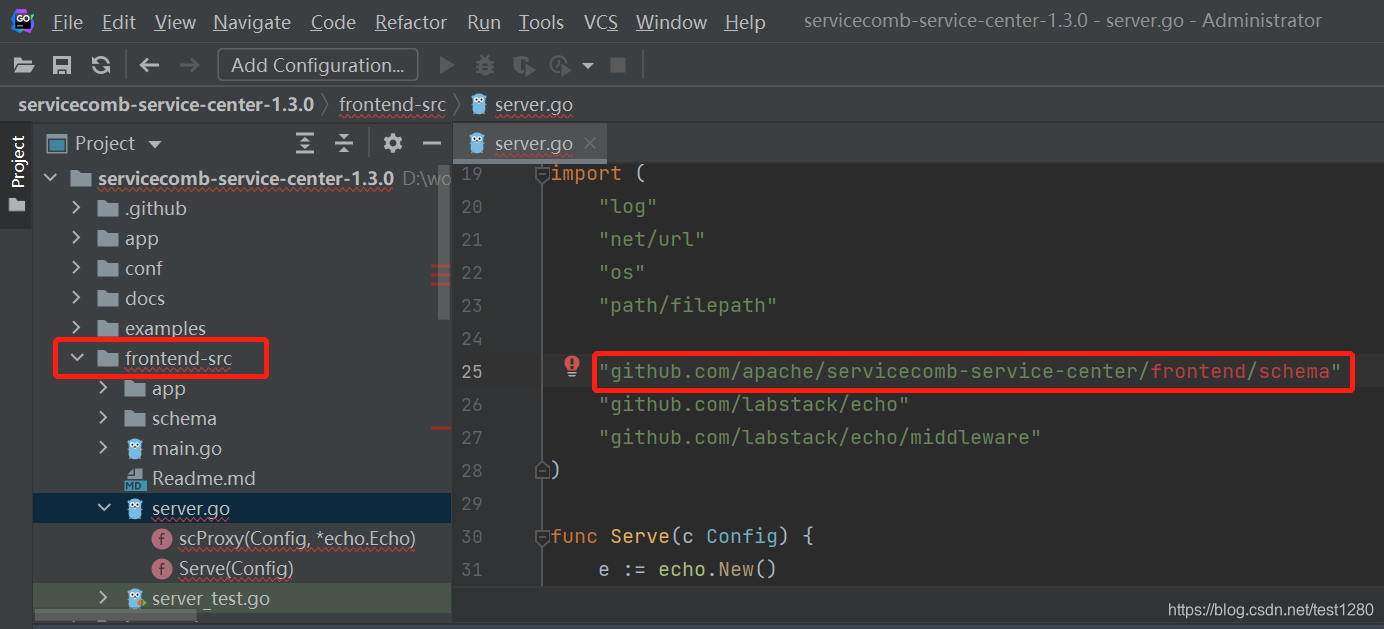Expand the conf folder arrow
Screen dimensions: 1384x629
(77, 268)
